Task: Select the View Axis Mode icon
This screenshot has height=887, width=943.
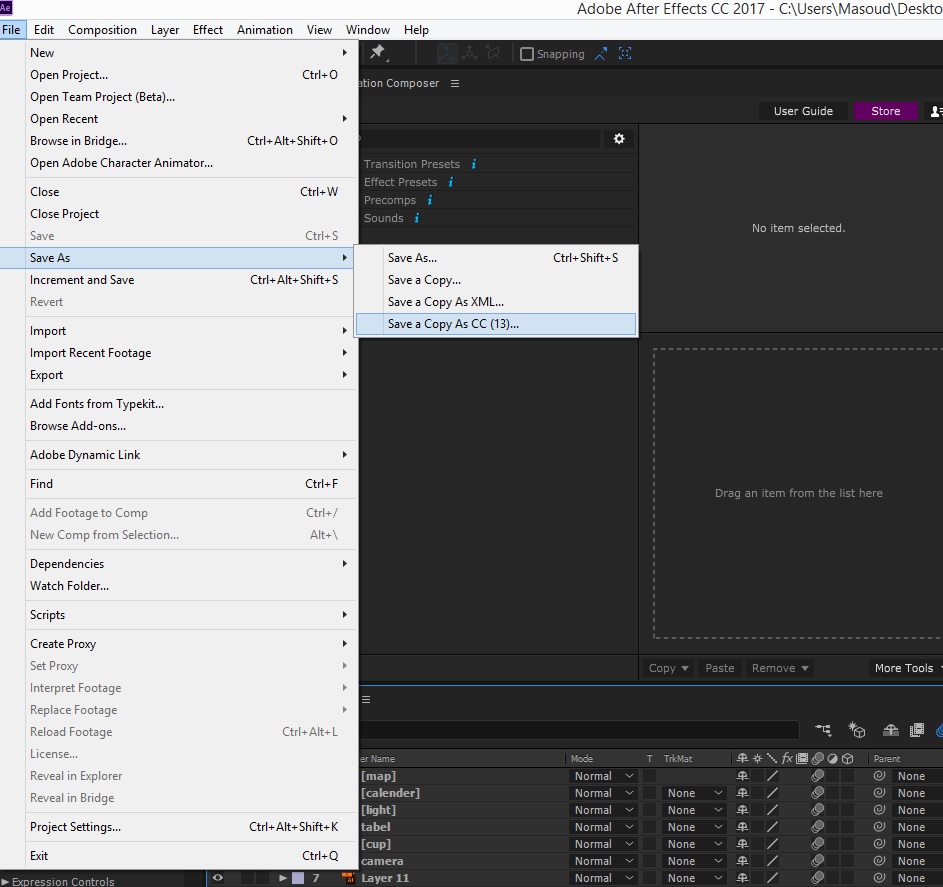Action: [x=493, y=54]
